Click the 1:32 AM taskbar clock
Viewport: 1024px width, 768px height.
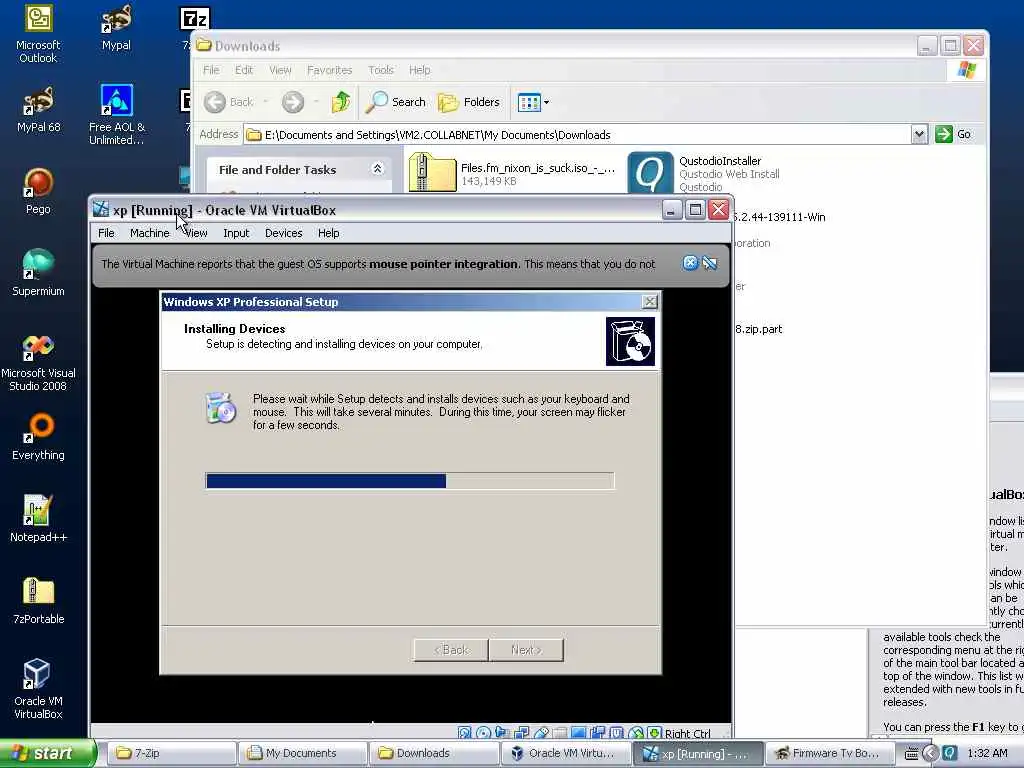click(987, 754)
